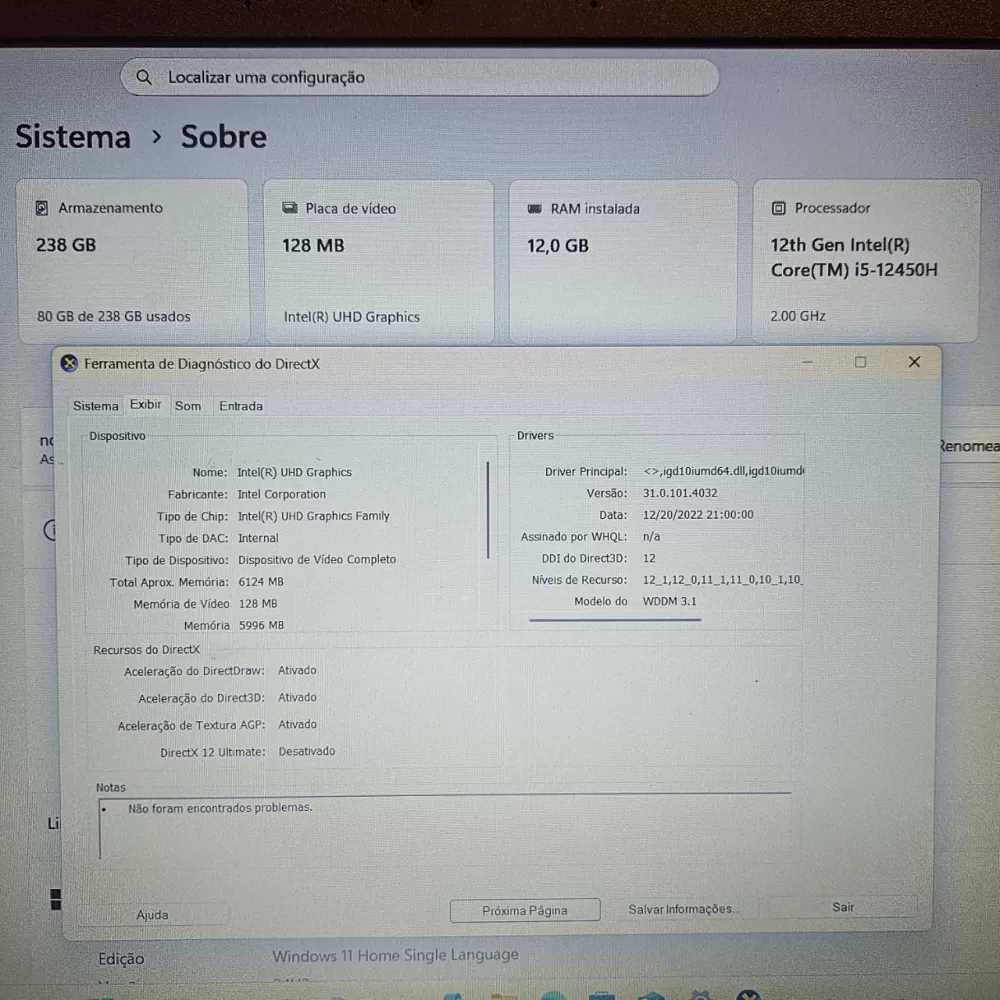
Task: Click the 'Ferramenta de Diagnóstico do DirectX' title
Action: (x=202, y=364)
